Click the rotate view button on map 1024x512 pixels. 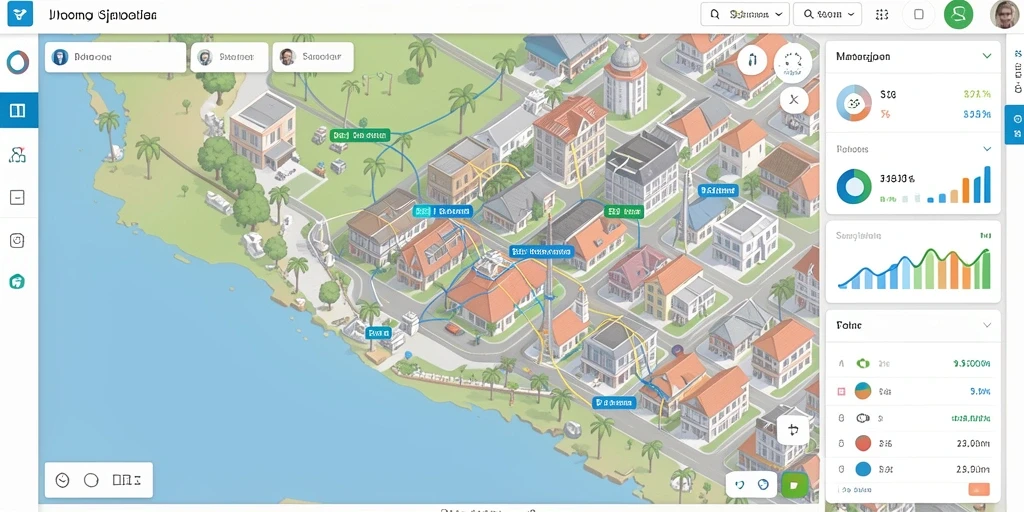click(x=793, y=430)
